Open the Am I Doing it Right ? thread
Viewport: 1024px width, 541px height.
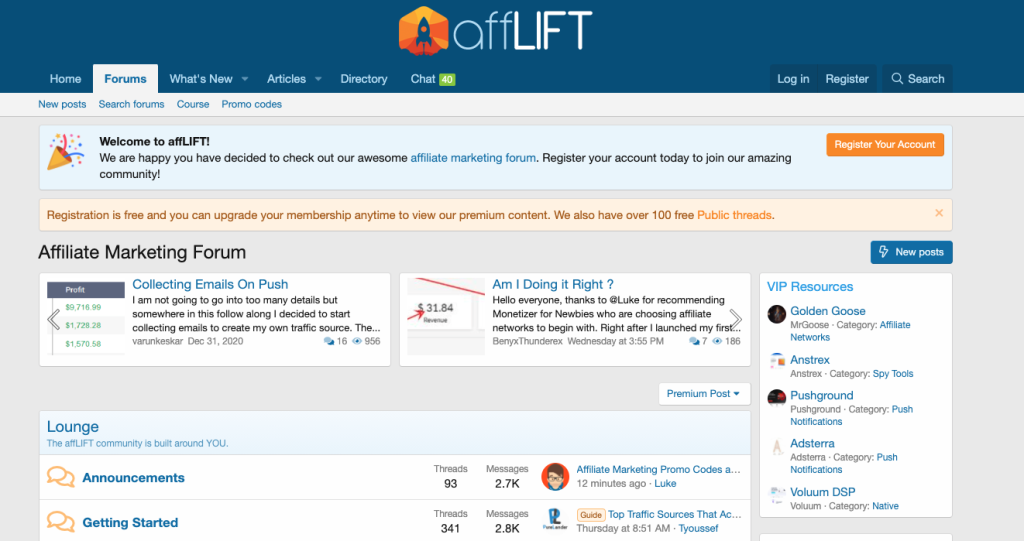coord(552,284)
